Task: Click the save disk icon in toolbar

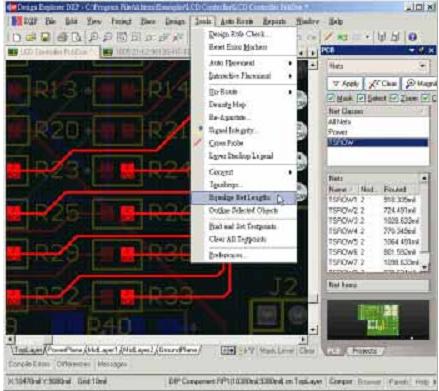Action: 45,37
